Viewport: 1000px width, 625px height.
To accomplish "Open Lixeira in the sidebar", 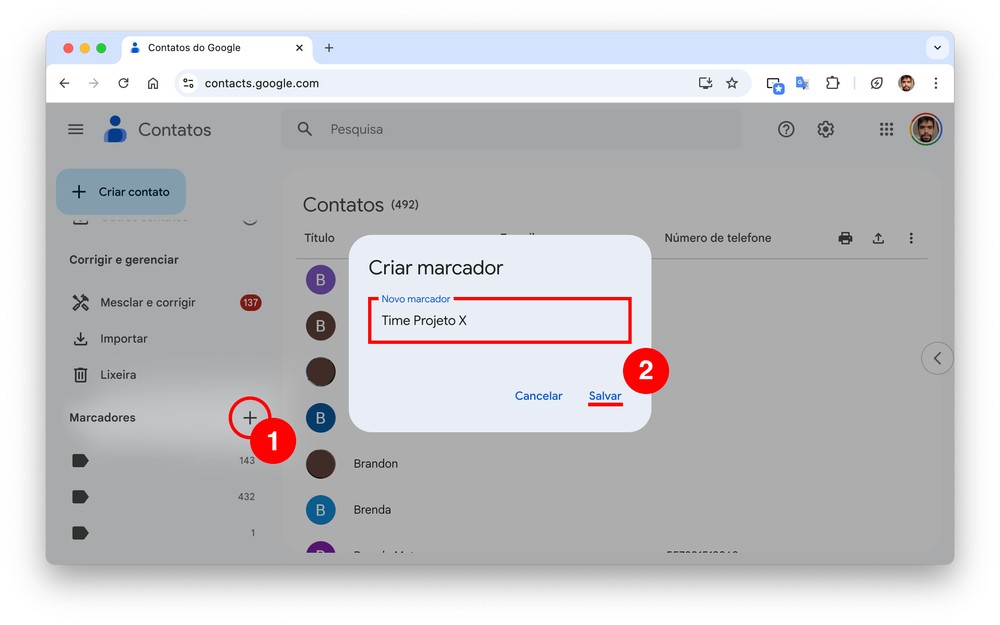I will [118, 375].
